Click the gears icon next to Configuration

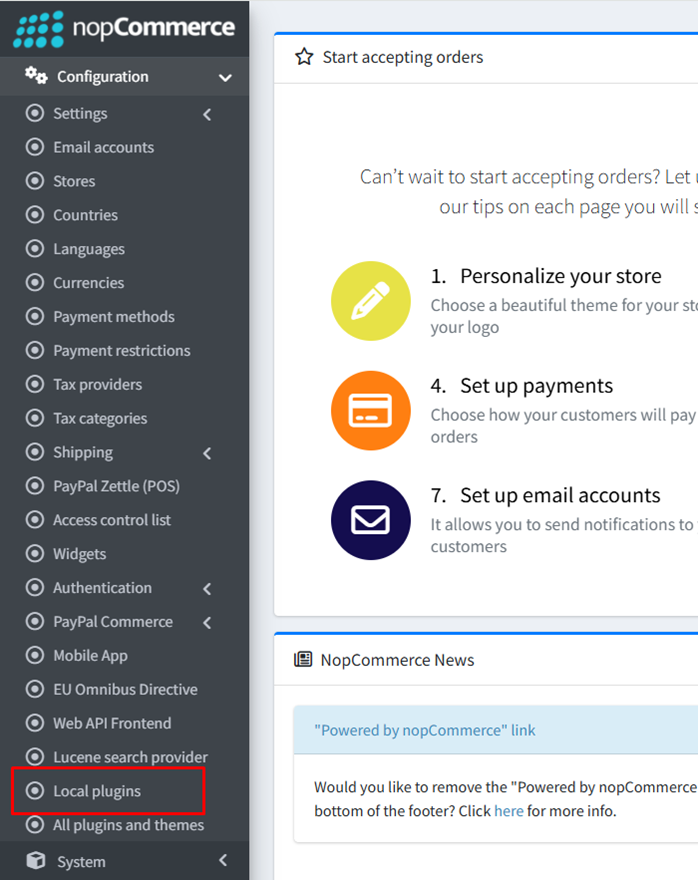pos(36,76)
